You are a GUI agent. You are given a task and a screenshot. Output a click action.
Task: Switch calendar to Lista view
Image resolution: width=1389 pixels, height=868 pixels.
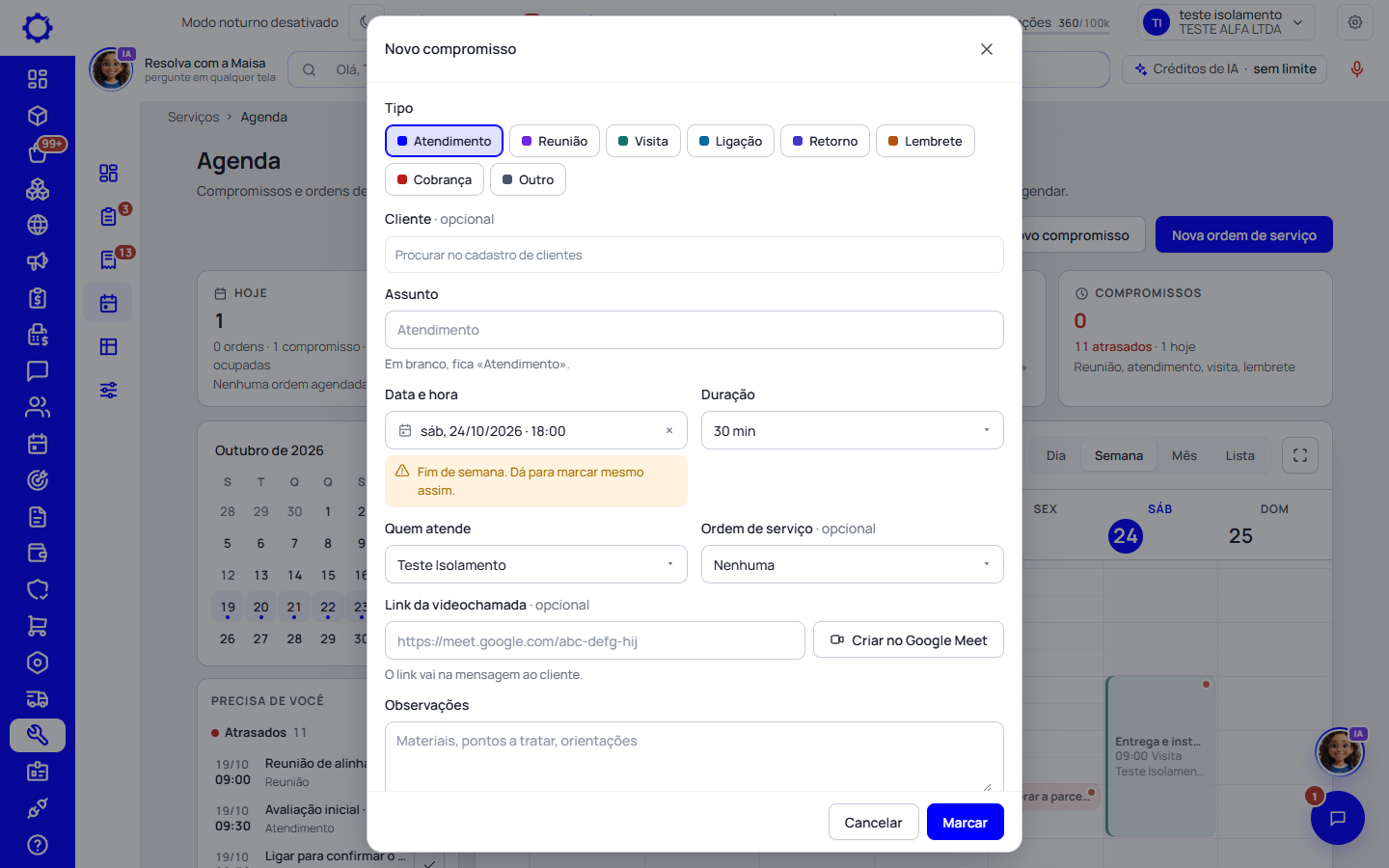pyautogui.click(x=1239, y=455)
